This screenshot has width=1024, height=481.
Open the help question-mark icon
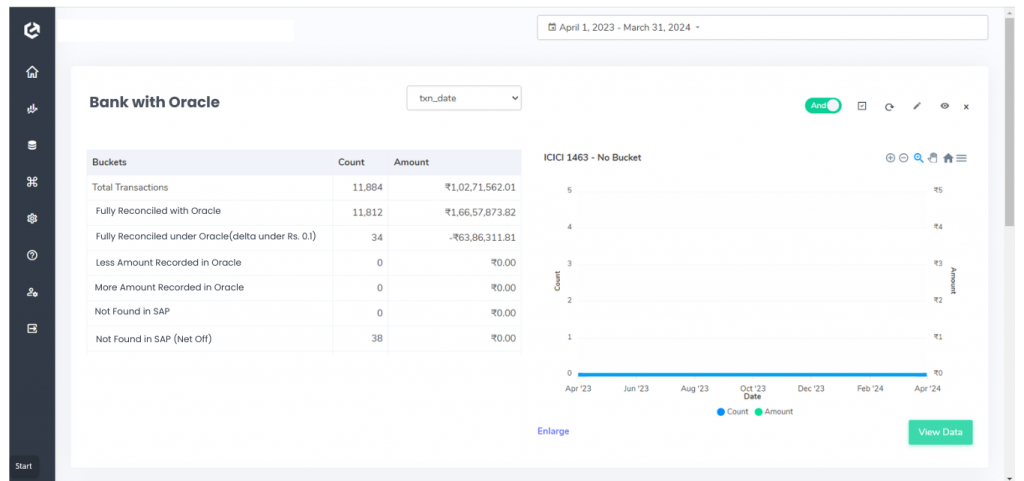(x=31, y=255)
